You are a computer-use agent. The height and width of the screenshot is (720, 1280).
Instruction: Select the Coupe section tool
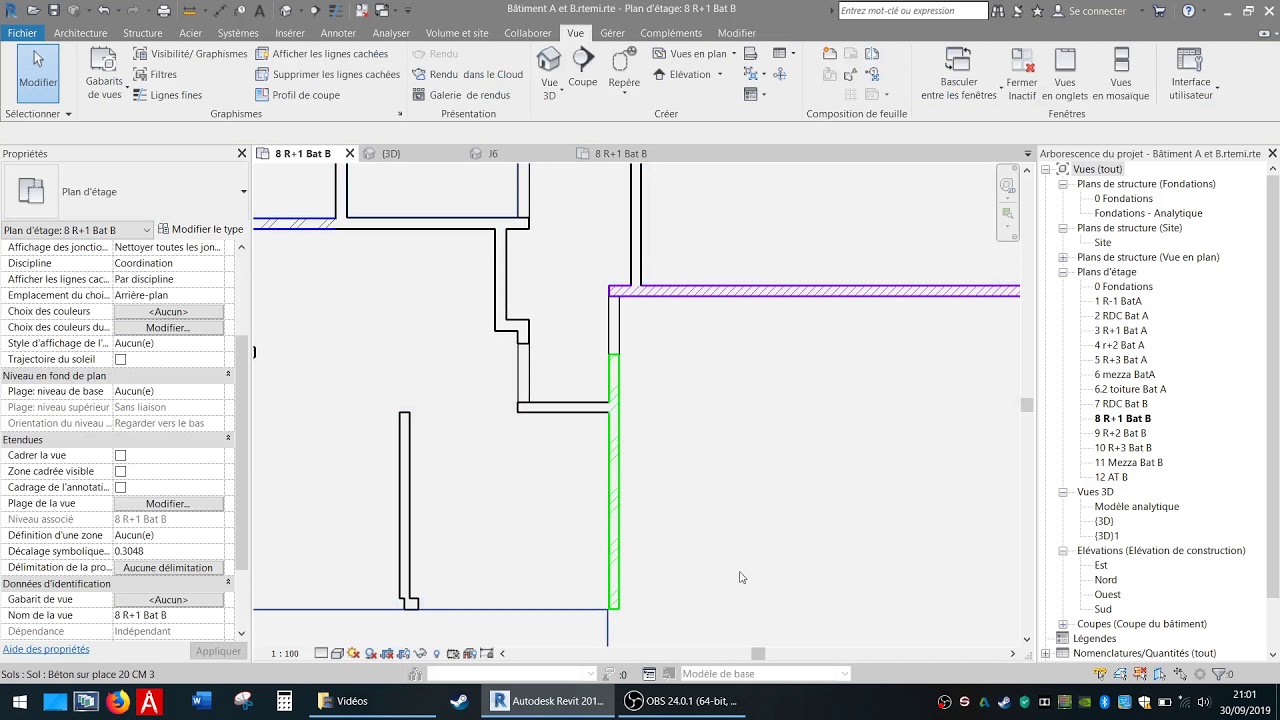(583, 68)
